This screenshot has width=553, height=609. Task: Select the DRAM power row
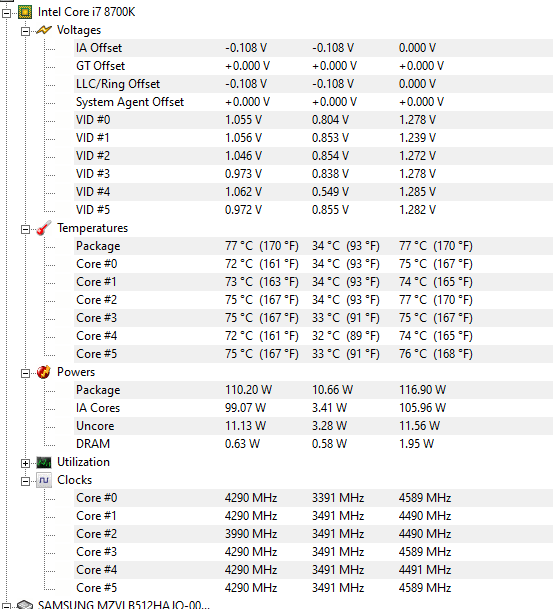tap(313, 444)
